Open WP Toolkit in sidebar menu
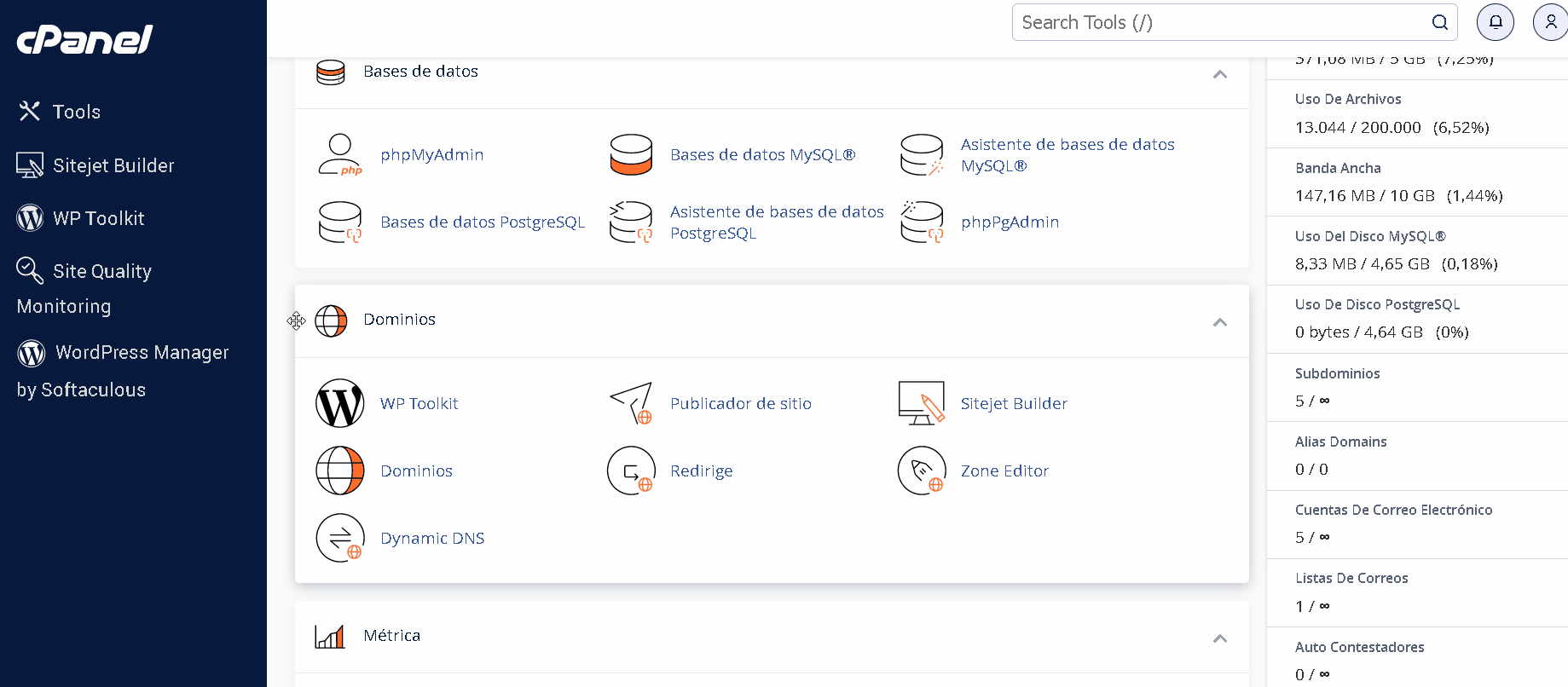This screenshot has width=1568, height=687. [99, 218]
